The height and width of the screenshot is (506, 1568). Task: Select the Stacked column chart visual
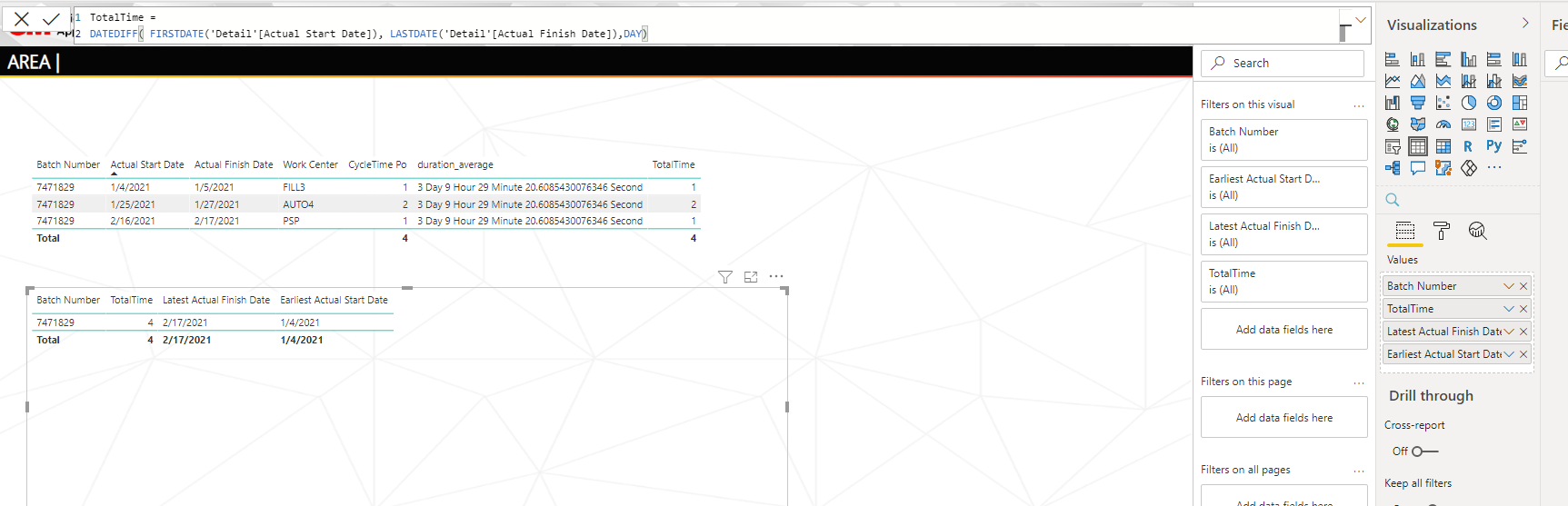(1417, 59)
